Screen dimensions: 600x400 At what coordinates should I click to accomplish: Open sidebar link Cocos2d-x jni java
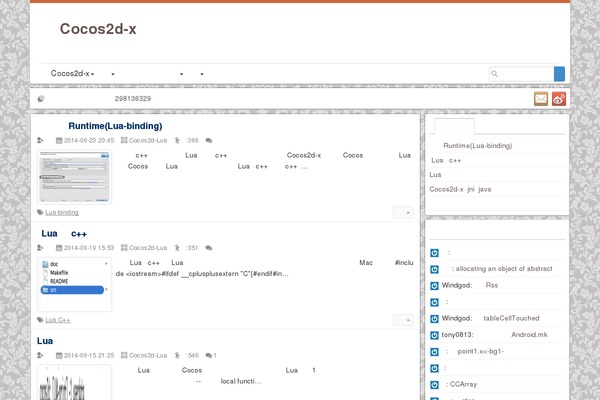[x=460, y=189]
